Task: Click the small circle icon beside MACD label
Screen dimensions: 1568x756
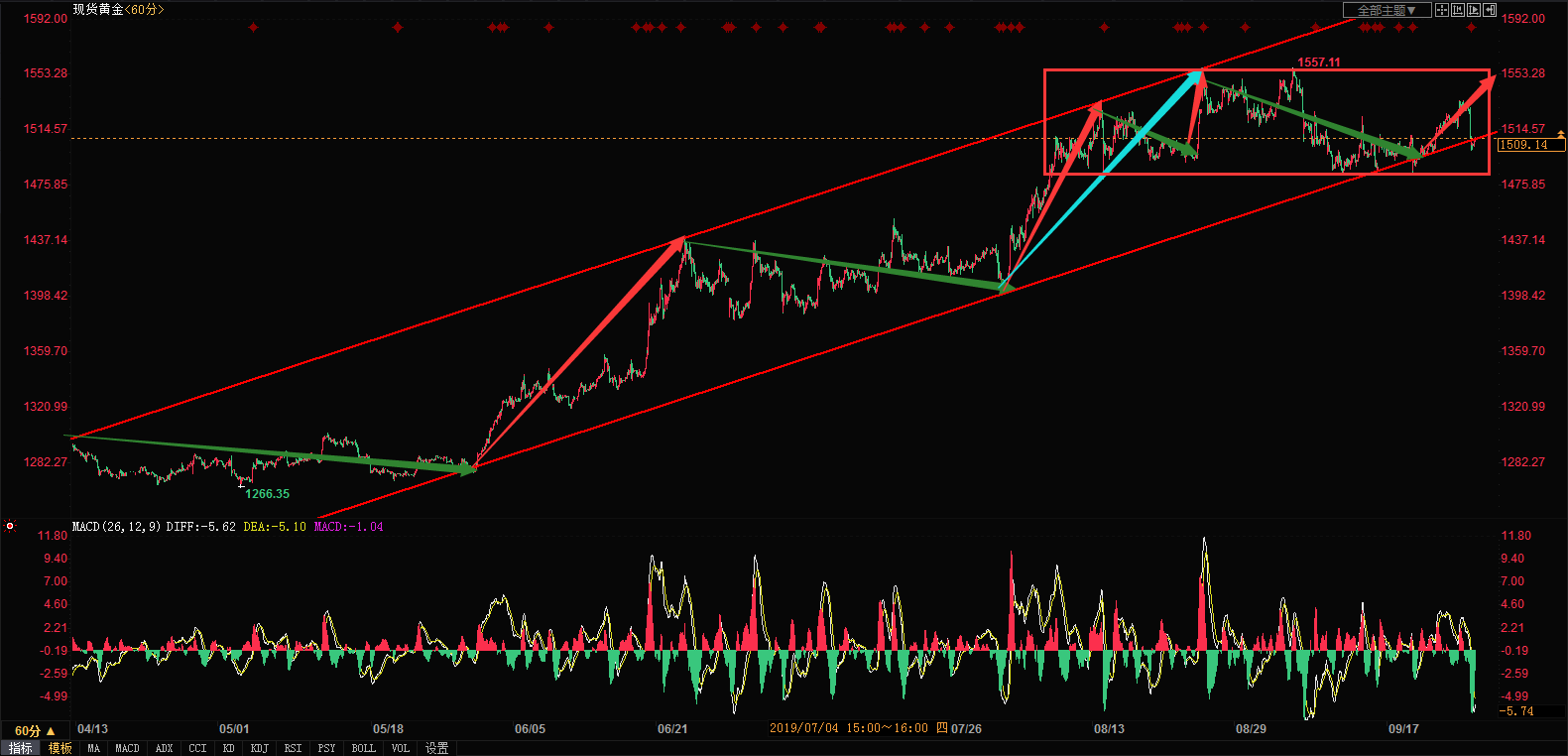Action: coord(10,526)
